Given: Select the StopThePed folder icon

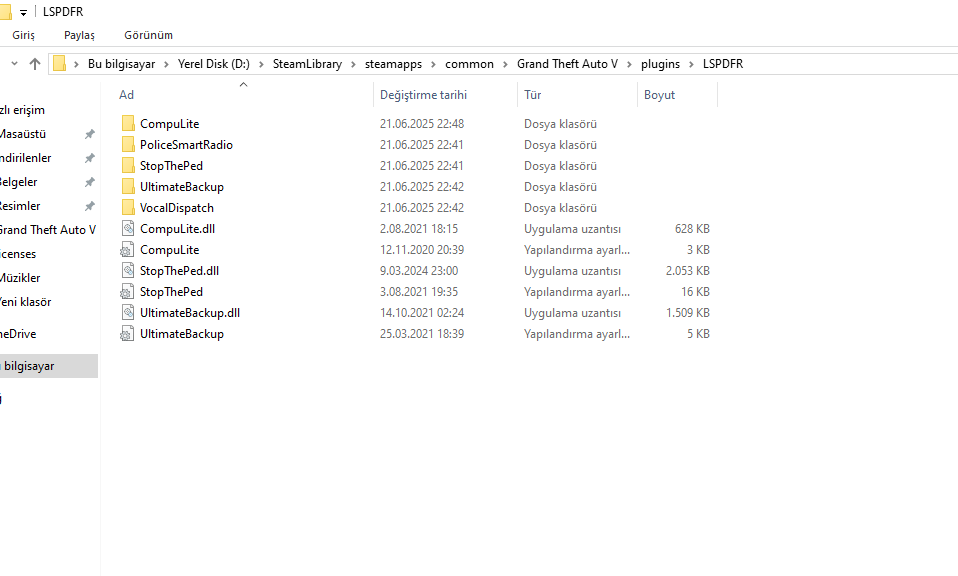Looking at the screenshot, I should (x=128, y=166).
